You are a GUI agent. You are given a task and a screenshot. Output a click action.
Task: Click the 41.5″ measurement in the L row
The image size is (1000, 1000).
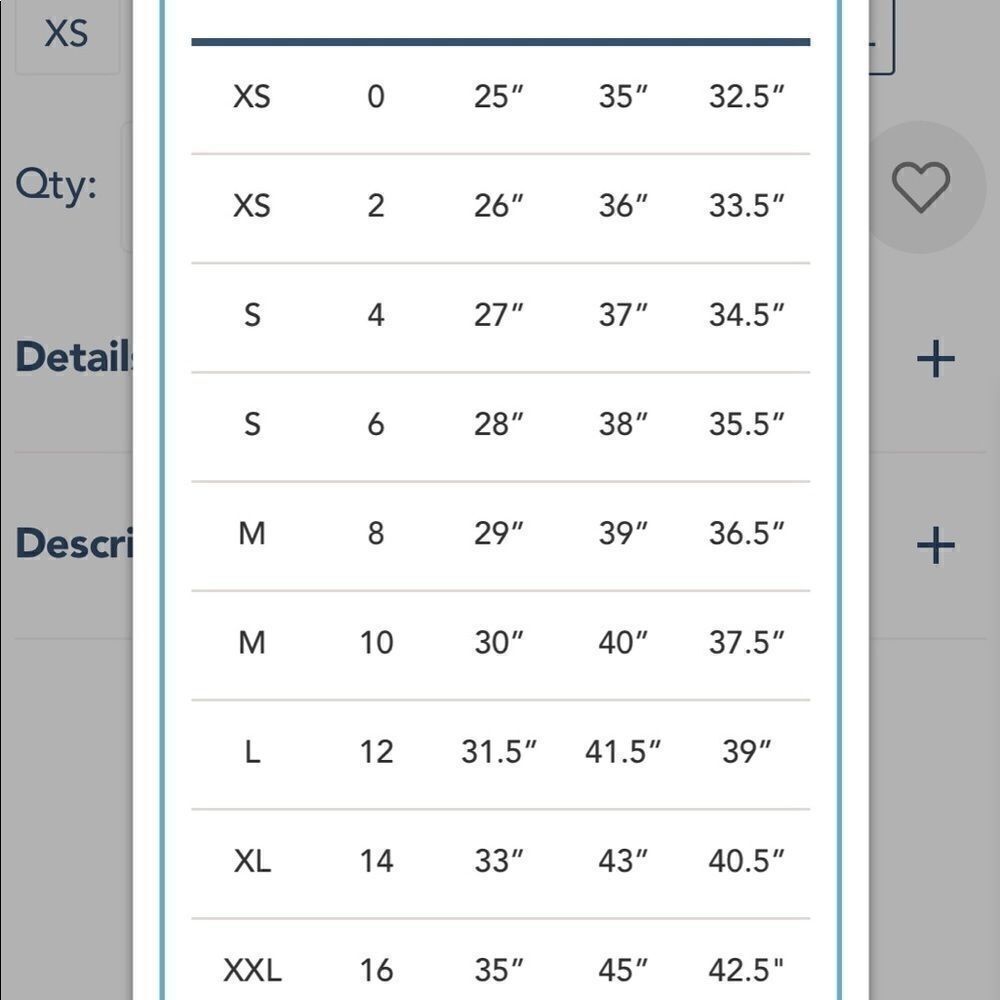(x=623, y=751)
